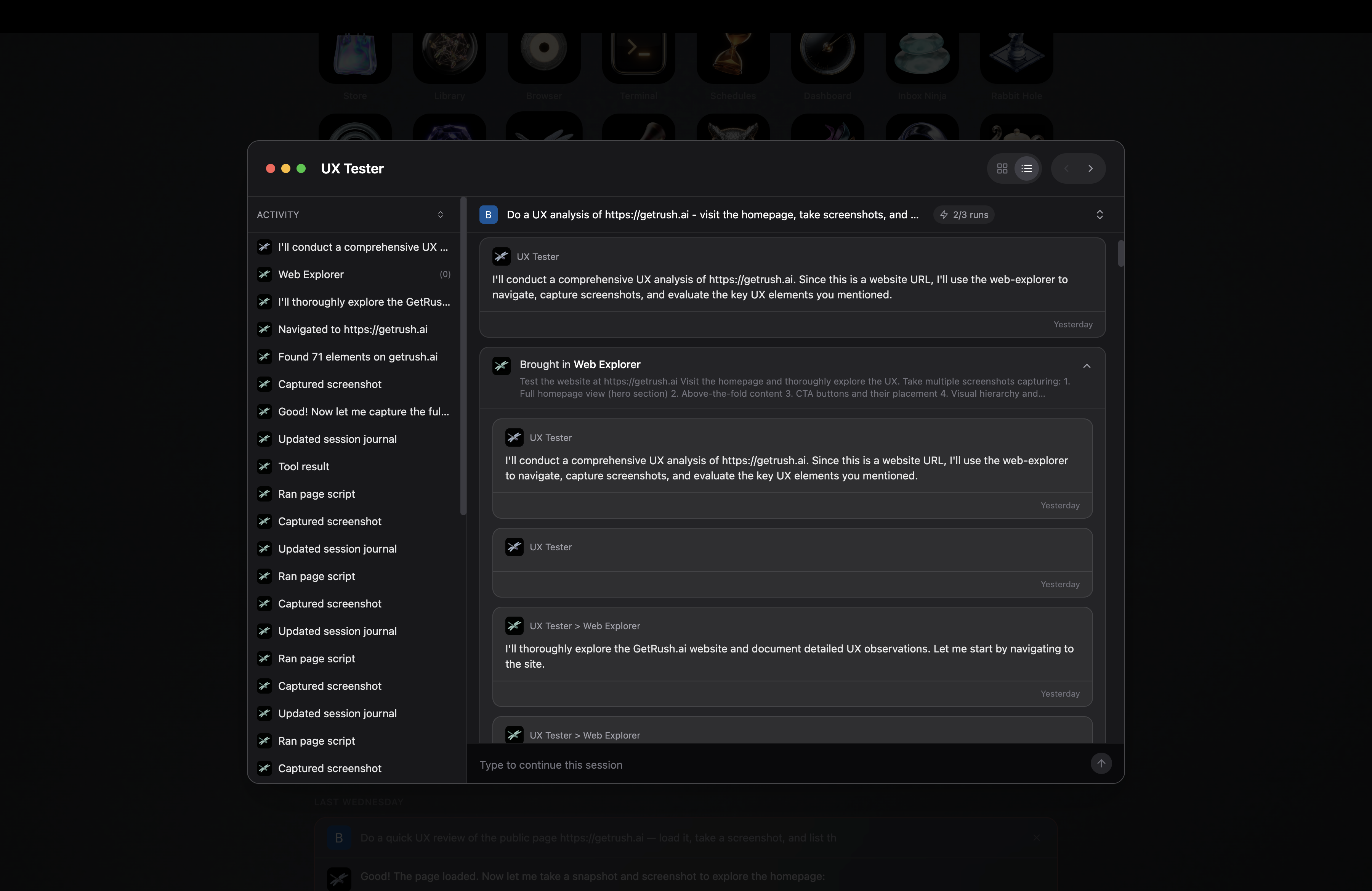The height and width of the screenshot is (891, 1372).
Task: Click the empty UX Tester message card
Action: (x=792, y=562)
